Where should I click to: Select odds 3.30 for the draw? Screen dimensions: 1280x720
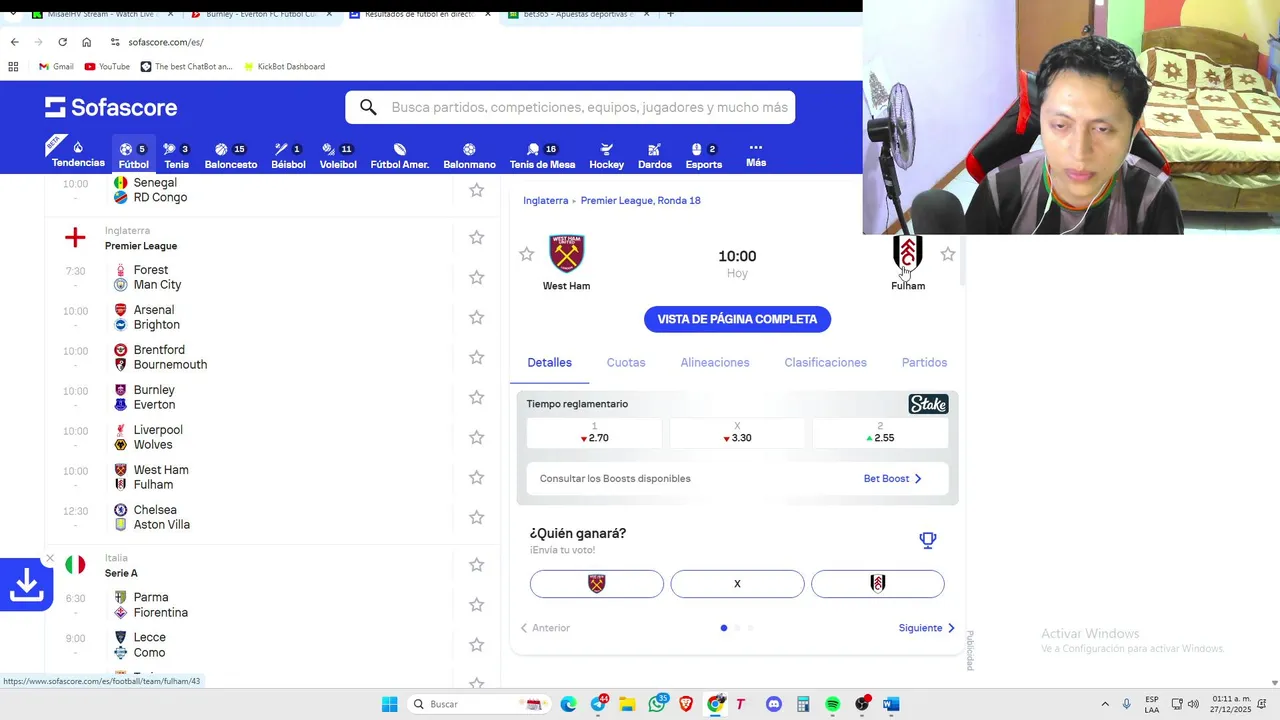click(x=737, y=432)
